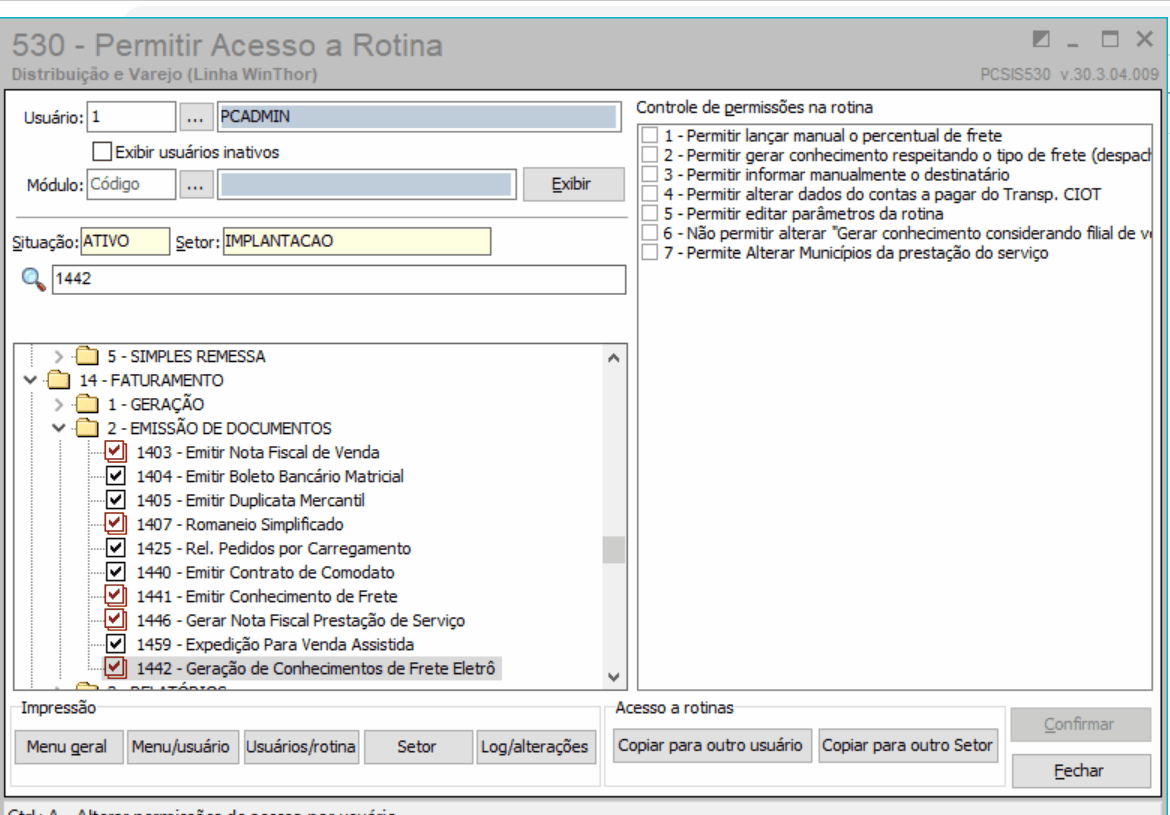This screenshot has width=1170, height=815.
Task: Toggle checkbox for 1403 Emitir Nota Fiscal
Action: tap(115, 452)
